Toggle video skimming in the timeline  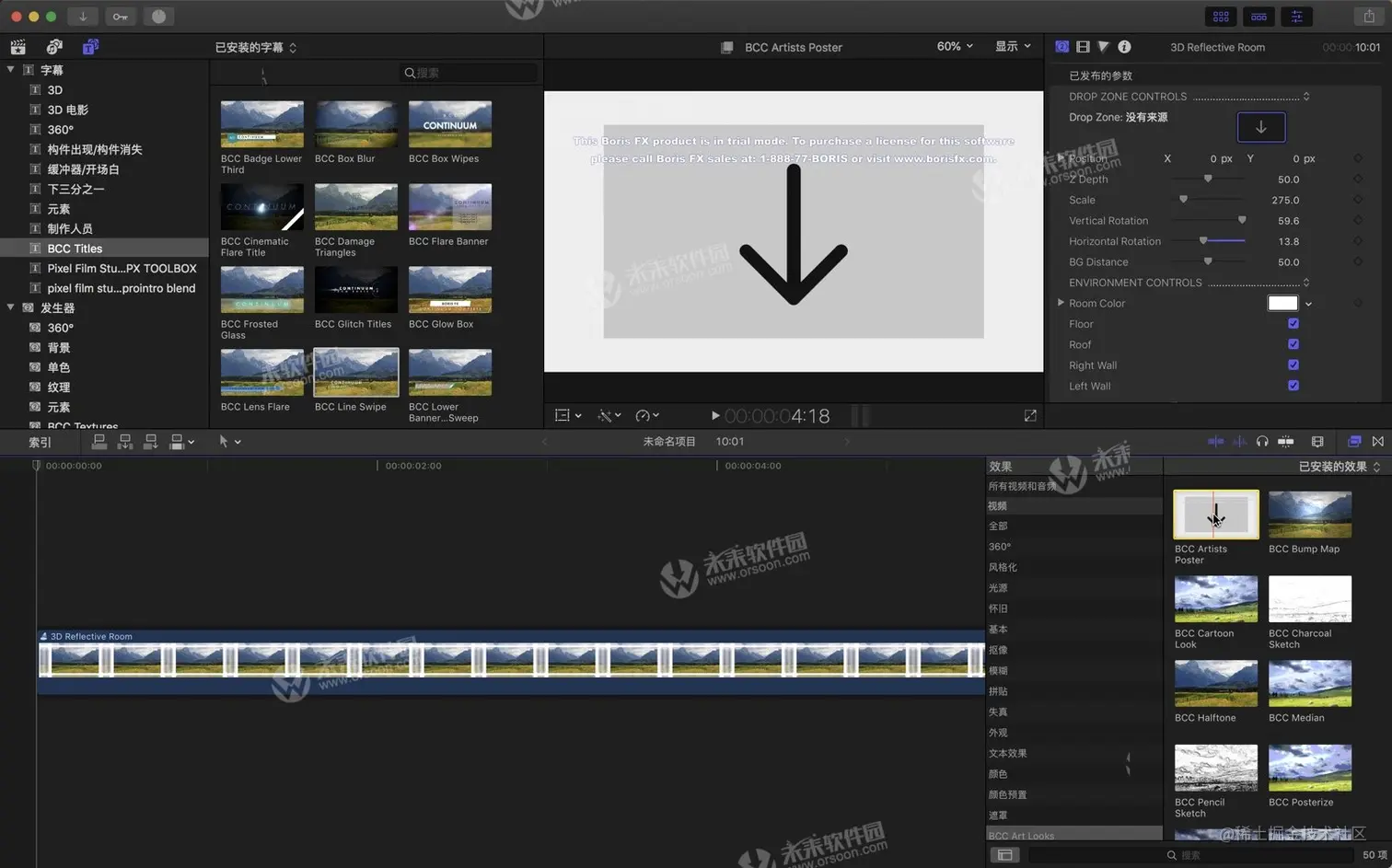click(1215, 442)
